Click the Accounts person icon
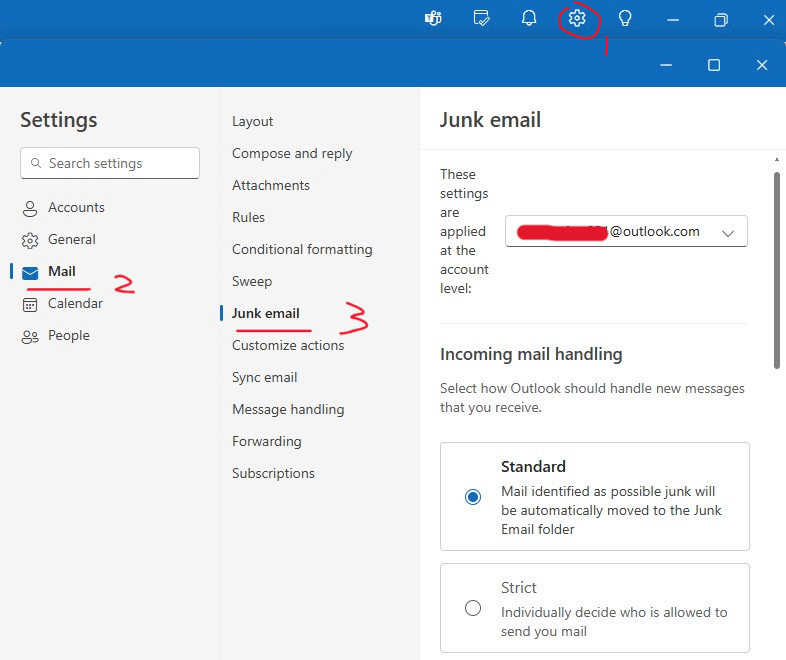Image resolution: width=786 pixels, height=660 pixels. tap(30, 208)
